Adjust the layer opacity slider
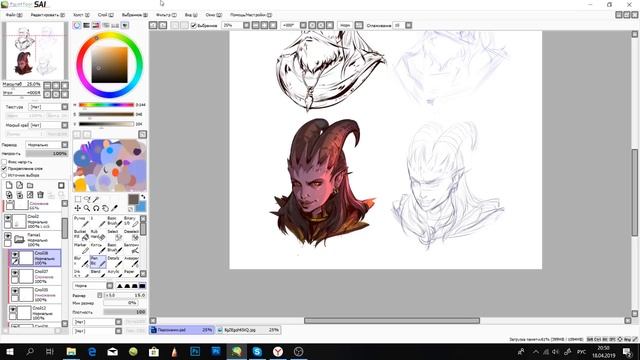640x360 pixels. pos(46,153)
